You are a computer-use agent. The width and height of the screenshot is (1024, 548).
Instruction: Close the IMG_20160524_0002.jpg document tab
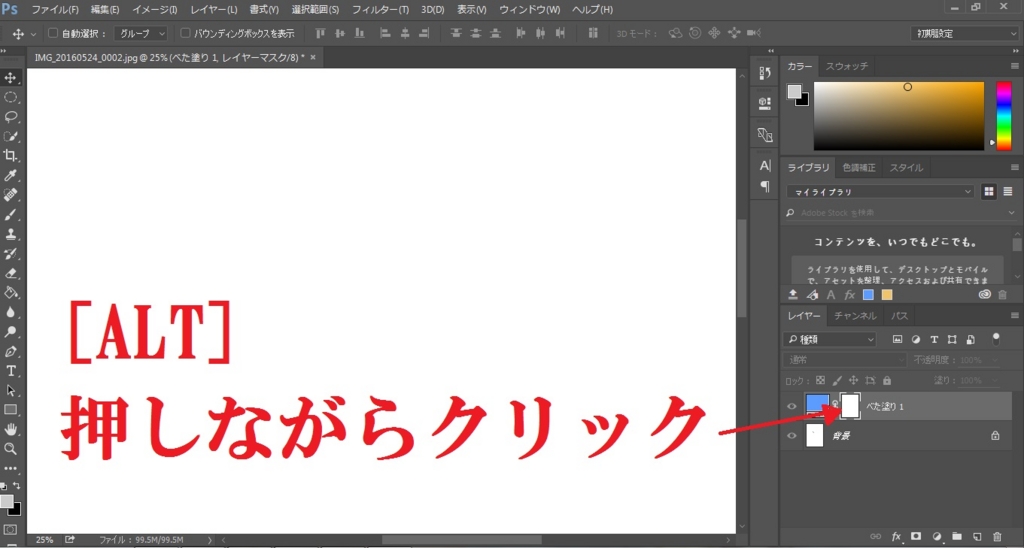coord(313,57)
